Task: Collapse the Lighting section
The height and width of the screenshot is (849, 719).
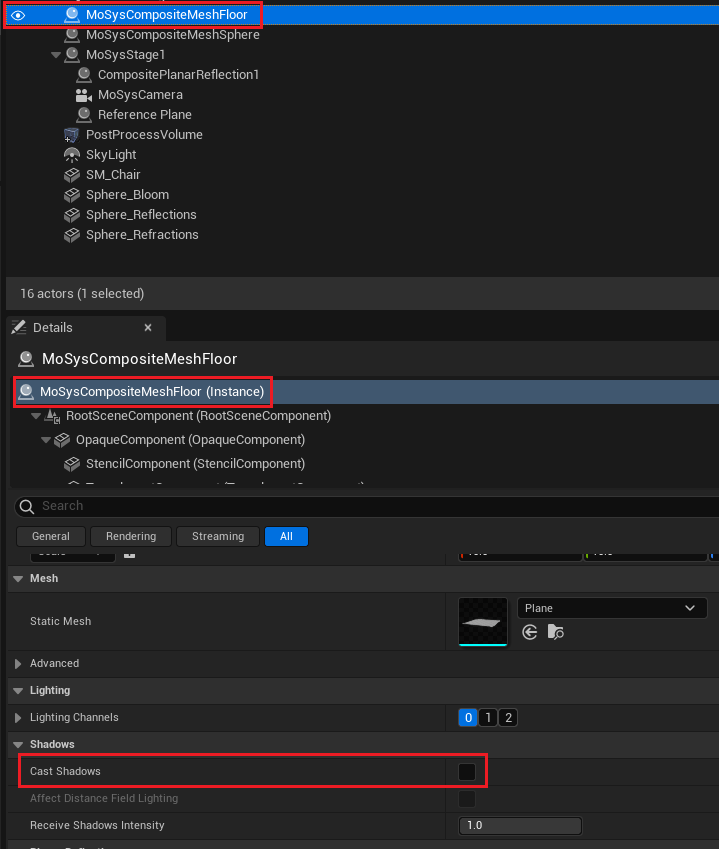Action: (x=18, y=691)
